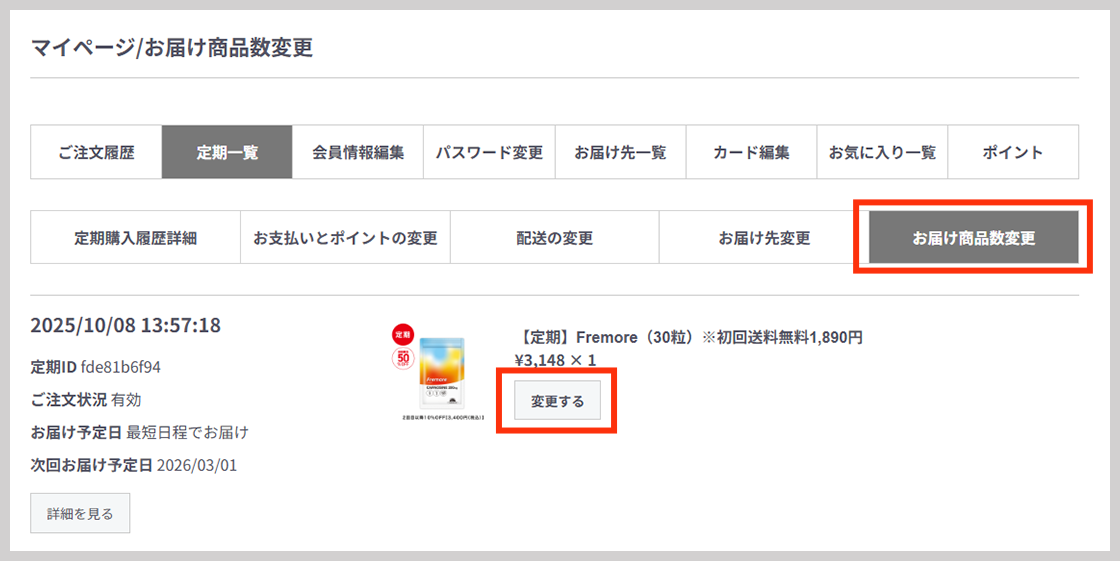Open the お届け先変更 sub-tab
1120x561 pixels.
tap(764, 238)
